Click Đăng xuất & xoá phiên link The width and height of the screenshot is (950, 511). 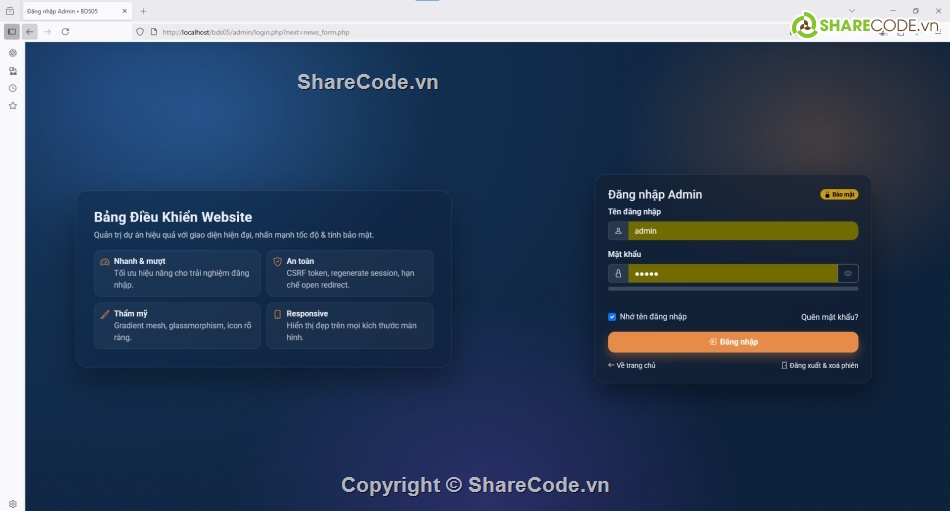pyautogui.click(x=820, y=366)
